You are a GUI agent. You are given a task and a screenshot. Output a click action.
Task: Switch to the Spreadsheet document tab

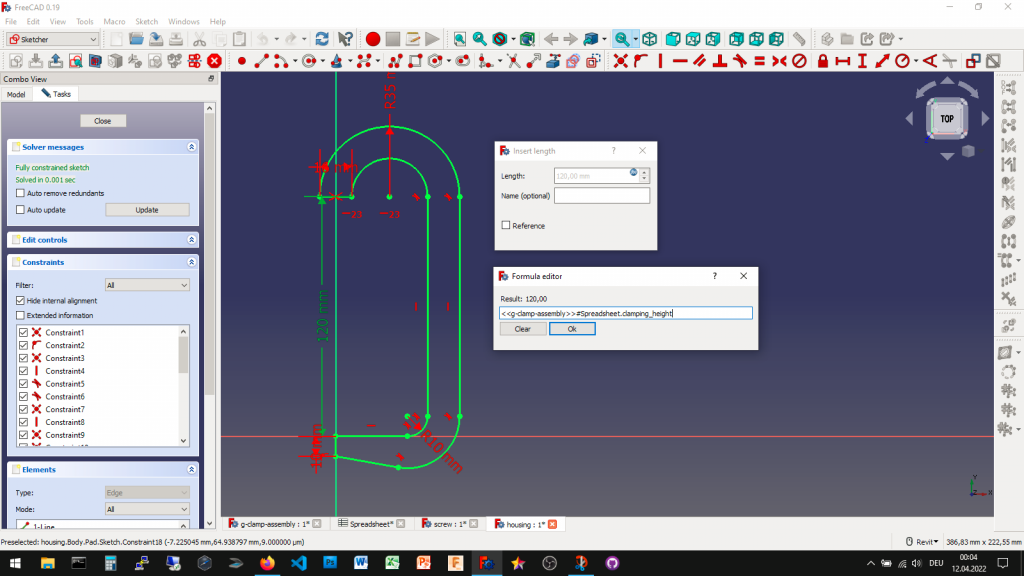click(371, 524)
